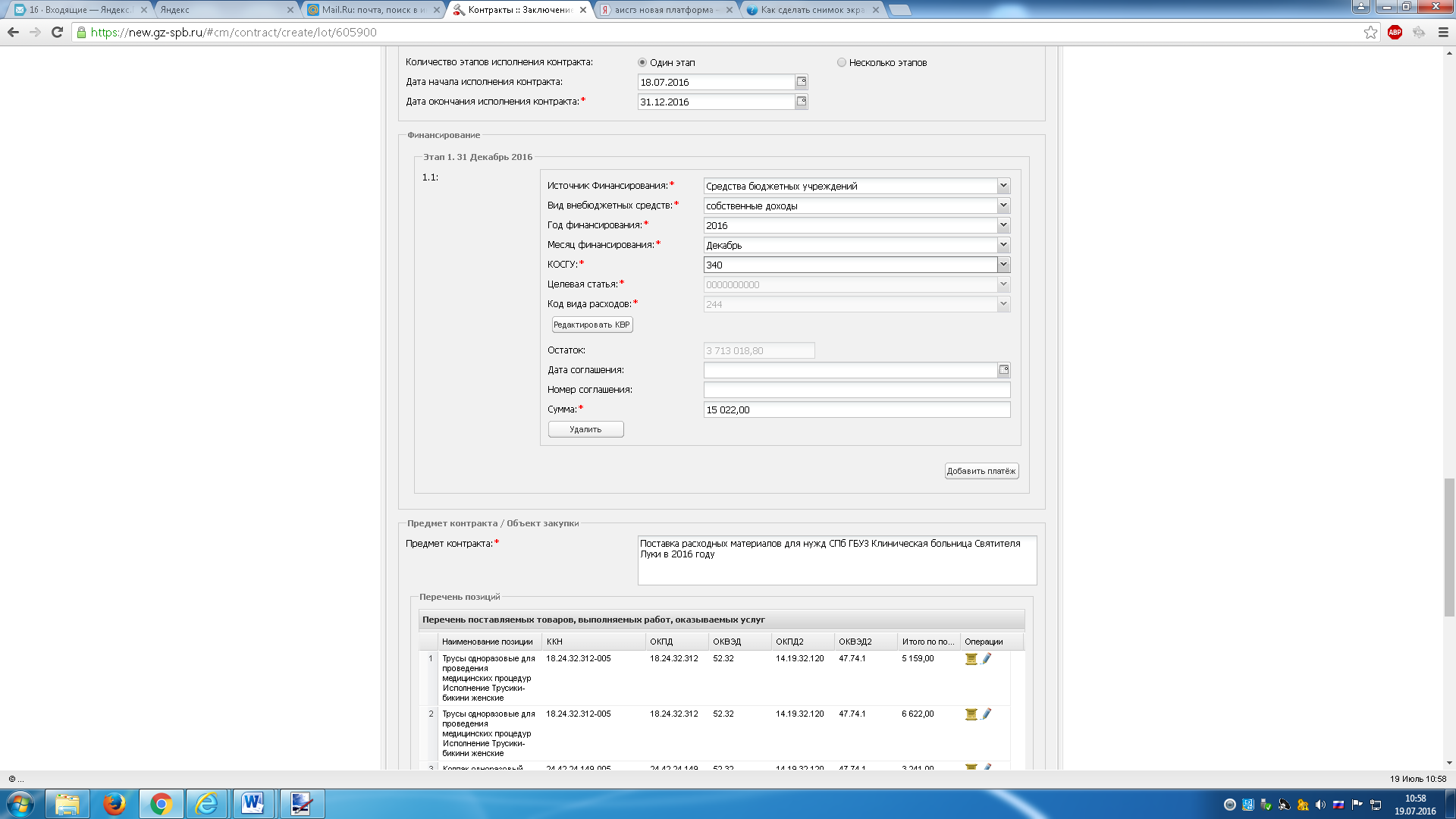Image resolution: width=1456 pixels, height=819 pixels.
Task: Bookmark the page with the star icon
Action: coord(1370,32)
